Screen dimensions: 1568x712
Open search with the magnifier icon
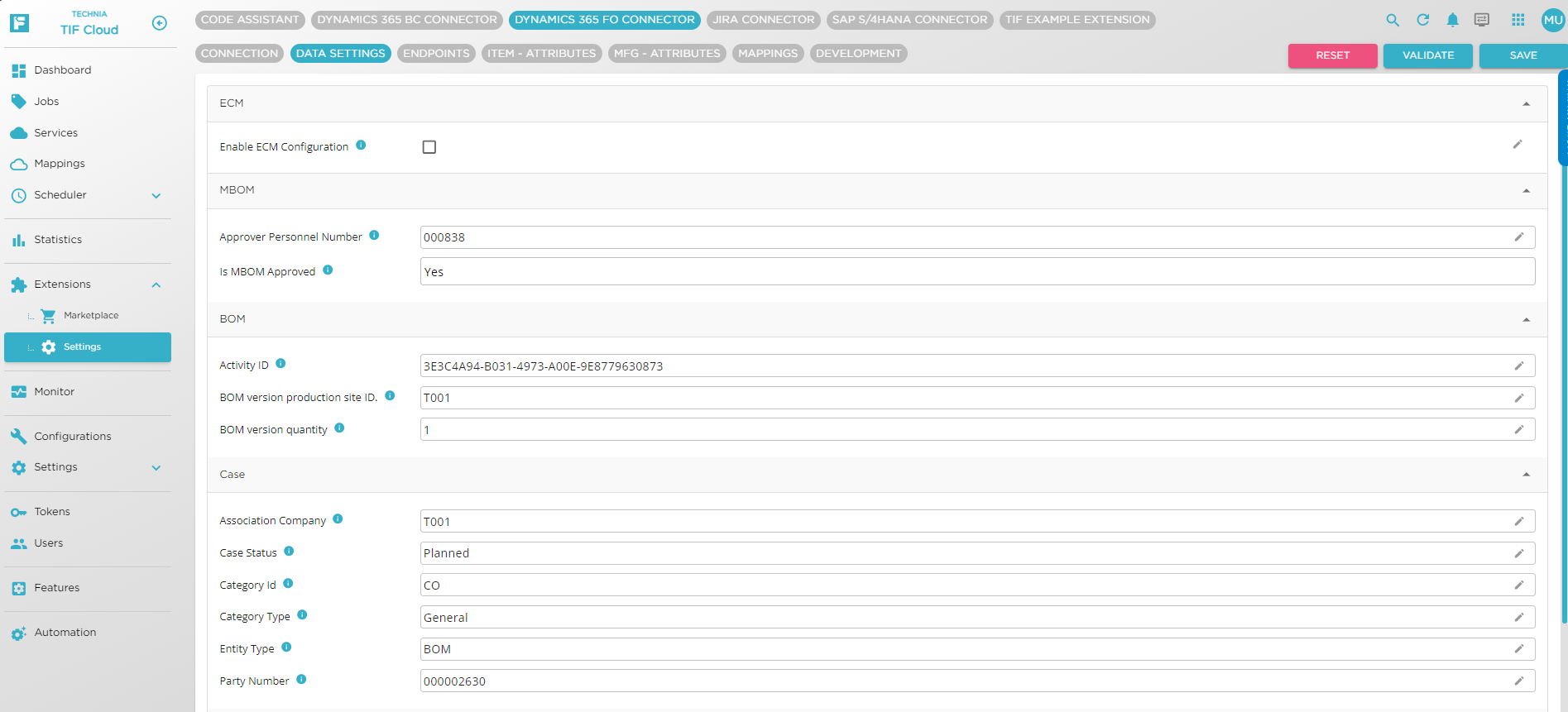1393,20
